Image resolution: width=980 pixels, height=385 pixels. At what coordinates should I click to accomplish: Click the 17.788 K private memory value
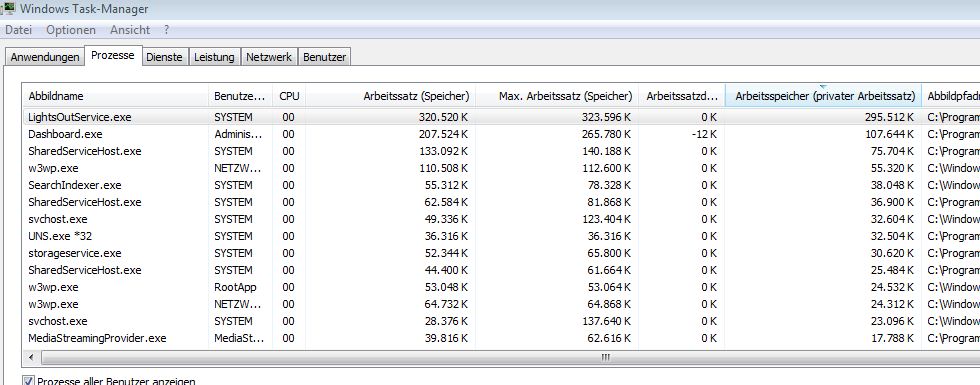point(891,338)
